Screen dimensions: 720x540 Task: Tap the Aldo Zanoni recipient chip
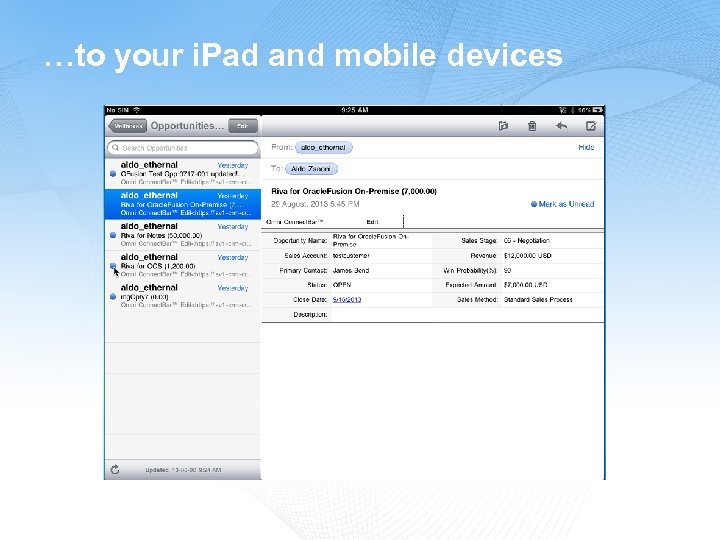point(311,169)
